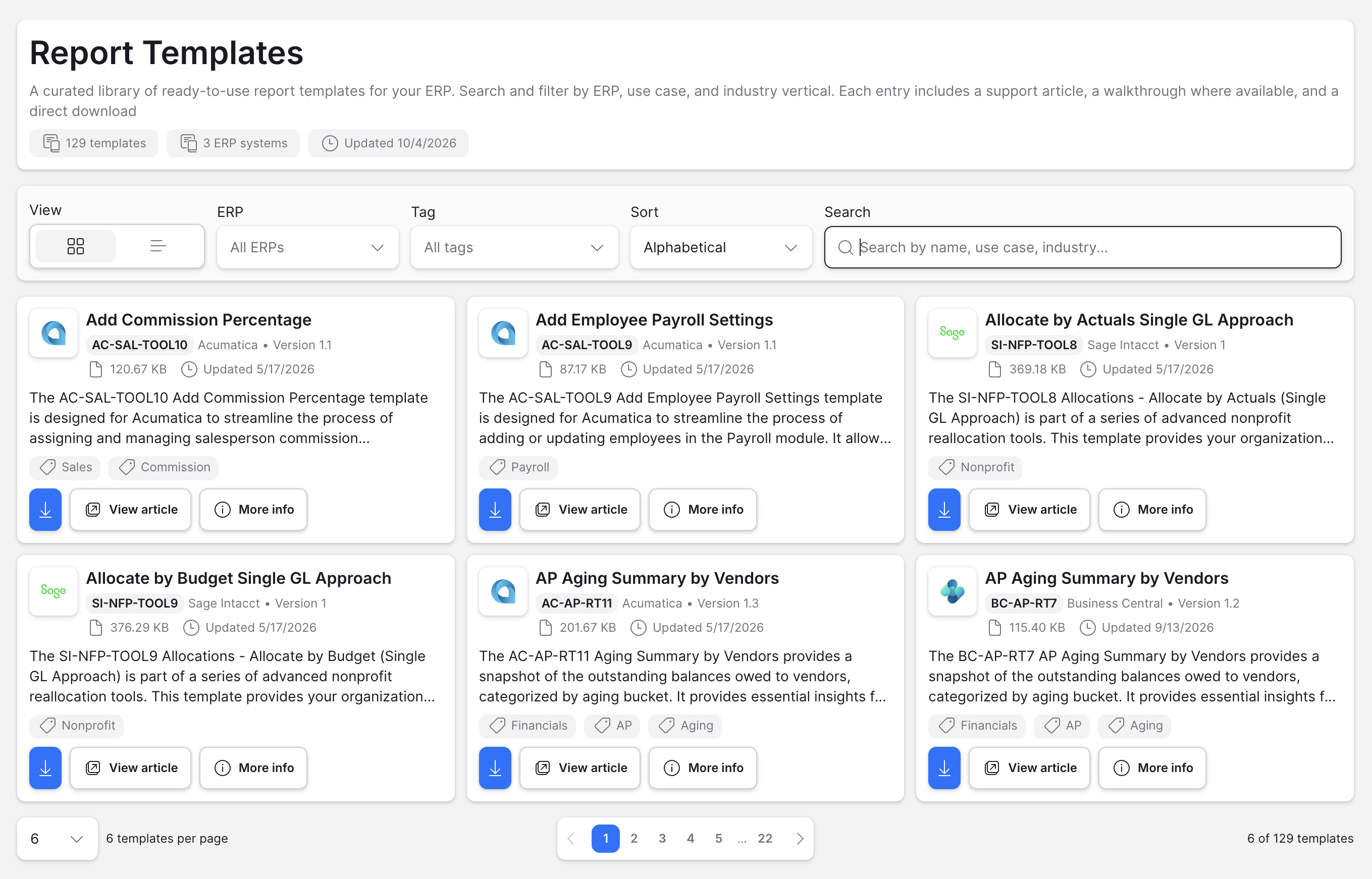Viewport: 1372px width, 879px height.
Task: Click the Commission tag
Action: [x=164, y=467]
